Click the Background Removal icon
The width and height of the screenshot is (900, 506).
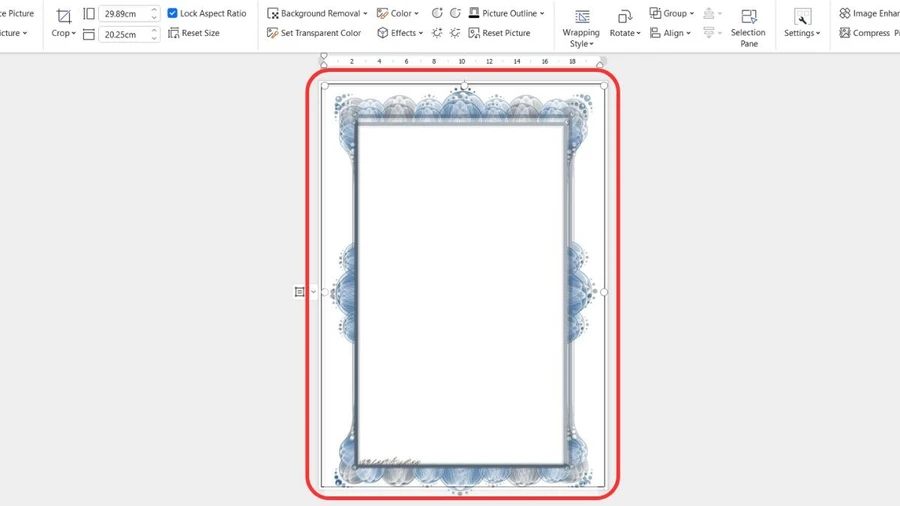point(273,13)
